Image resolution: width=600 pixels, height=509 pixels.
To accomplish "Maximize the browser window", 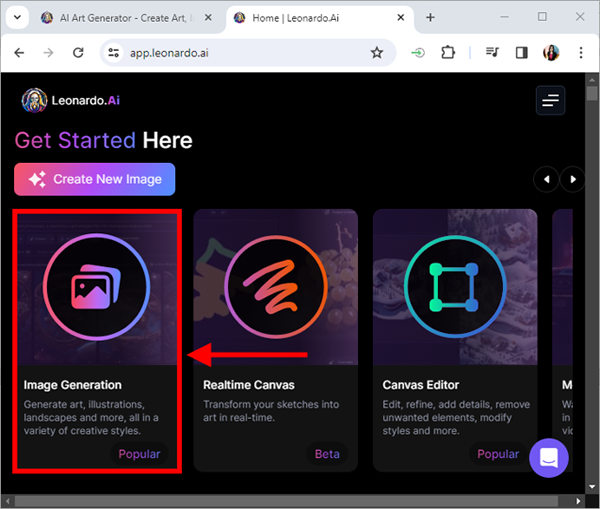I will (542, 17).
